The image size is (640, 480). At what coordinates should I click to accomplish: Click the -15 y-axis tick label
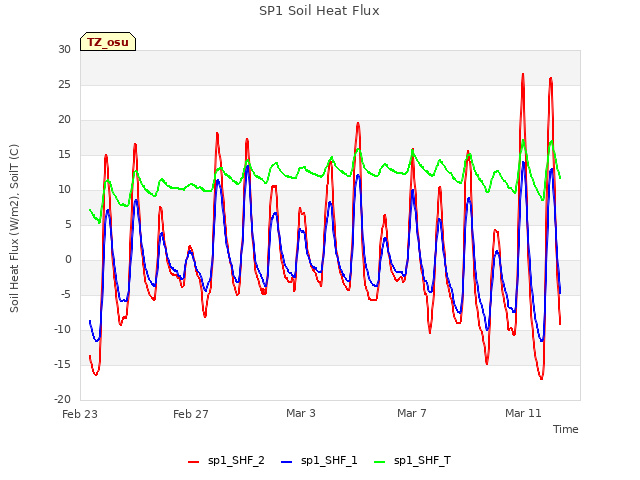[x=63, y=364]
